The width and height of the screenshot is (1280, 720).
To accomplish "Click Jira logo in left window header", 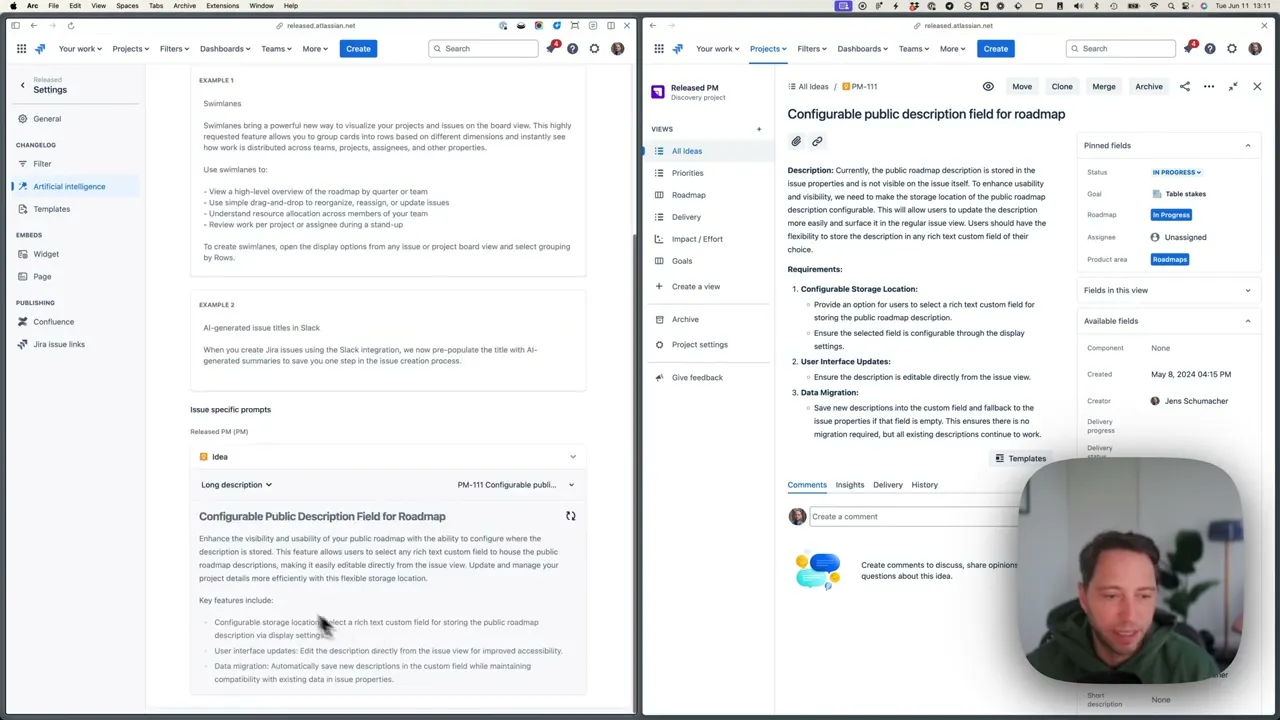I will point(40,48).
